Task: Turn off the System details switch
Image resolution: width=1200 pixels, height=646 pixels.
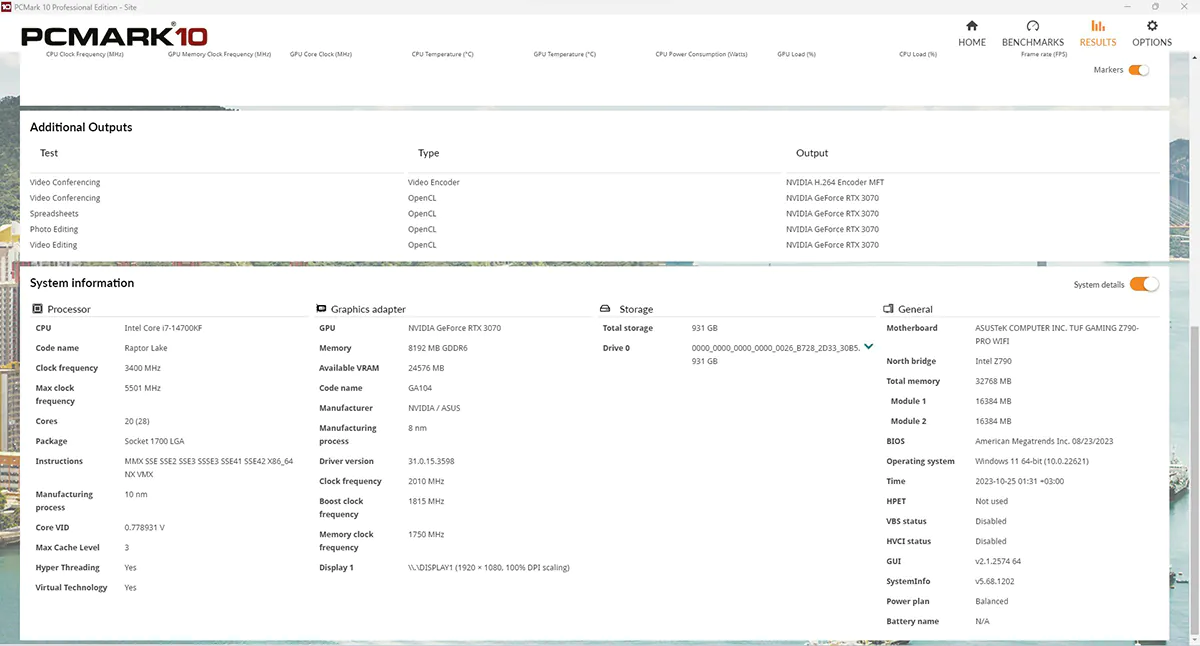Action: pyautogui.click(x=1144, y=284)
